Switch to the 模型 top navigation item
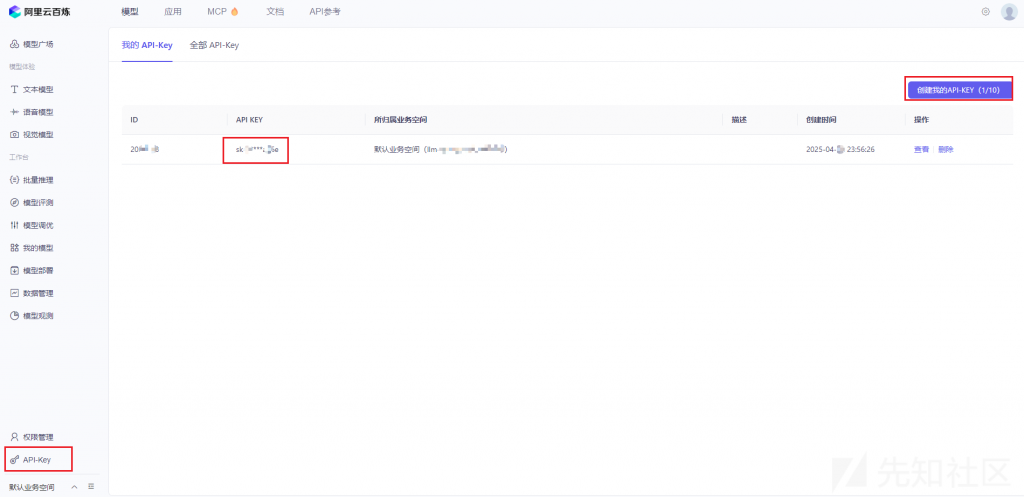Screen dimensions: 1024x497 click(x=130, y=12)
